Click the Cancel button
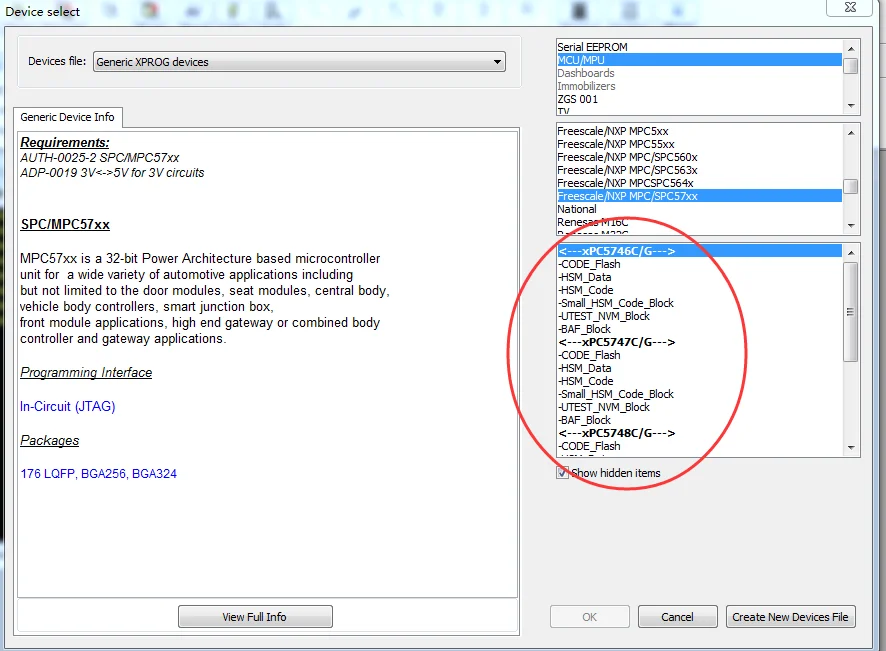Image resolution: width=886 pixels, height=651 pixels. pos(677,617)
